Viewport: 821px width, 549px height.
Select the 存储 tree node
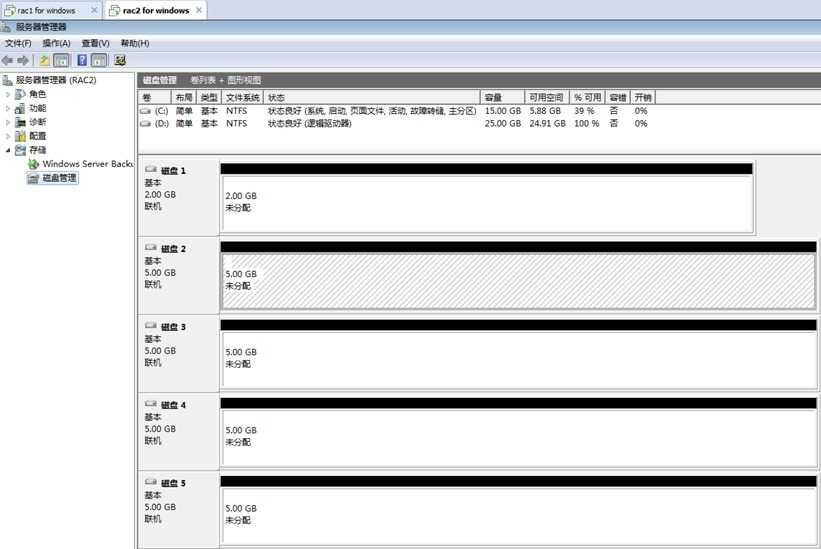point(38,150)
